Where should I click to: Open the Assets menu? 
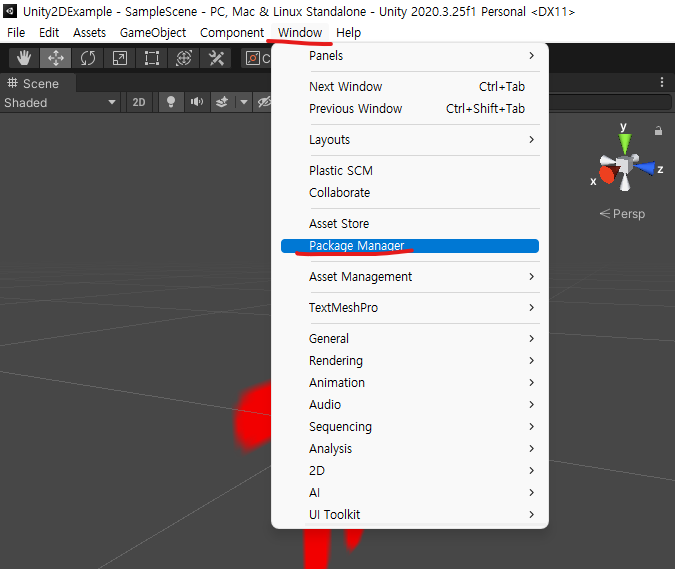click(x=89, y=33)
